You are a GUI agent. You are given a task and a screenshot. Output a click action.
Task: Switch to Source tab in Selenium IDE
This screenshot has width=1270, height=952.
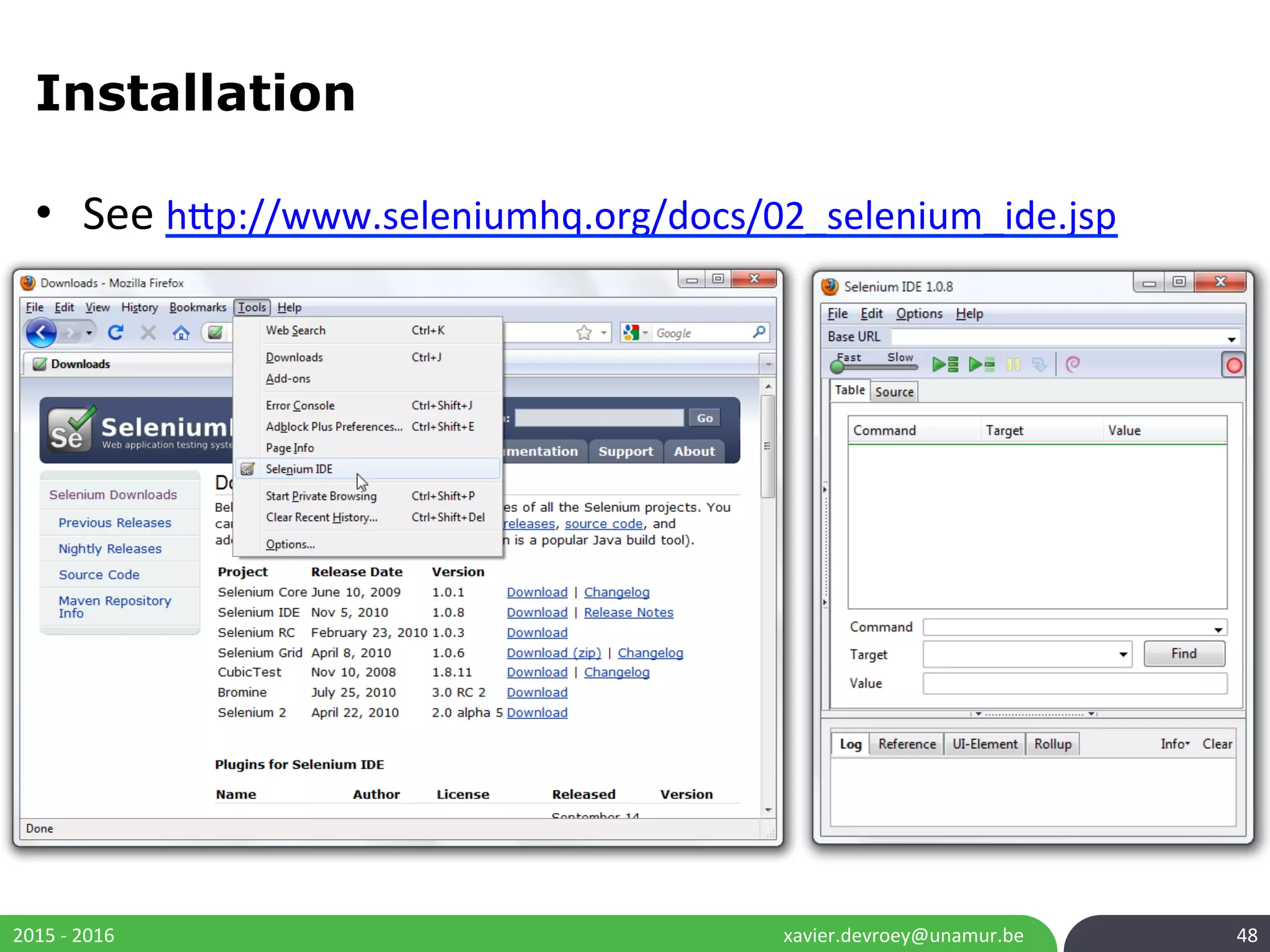tap(894, 392)
